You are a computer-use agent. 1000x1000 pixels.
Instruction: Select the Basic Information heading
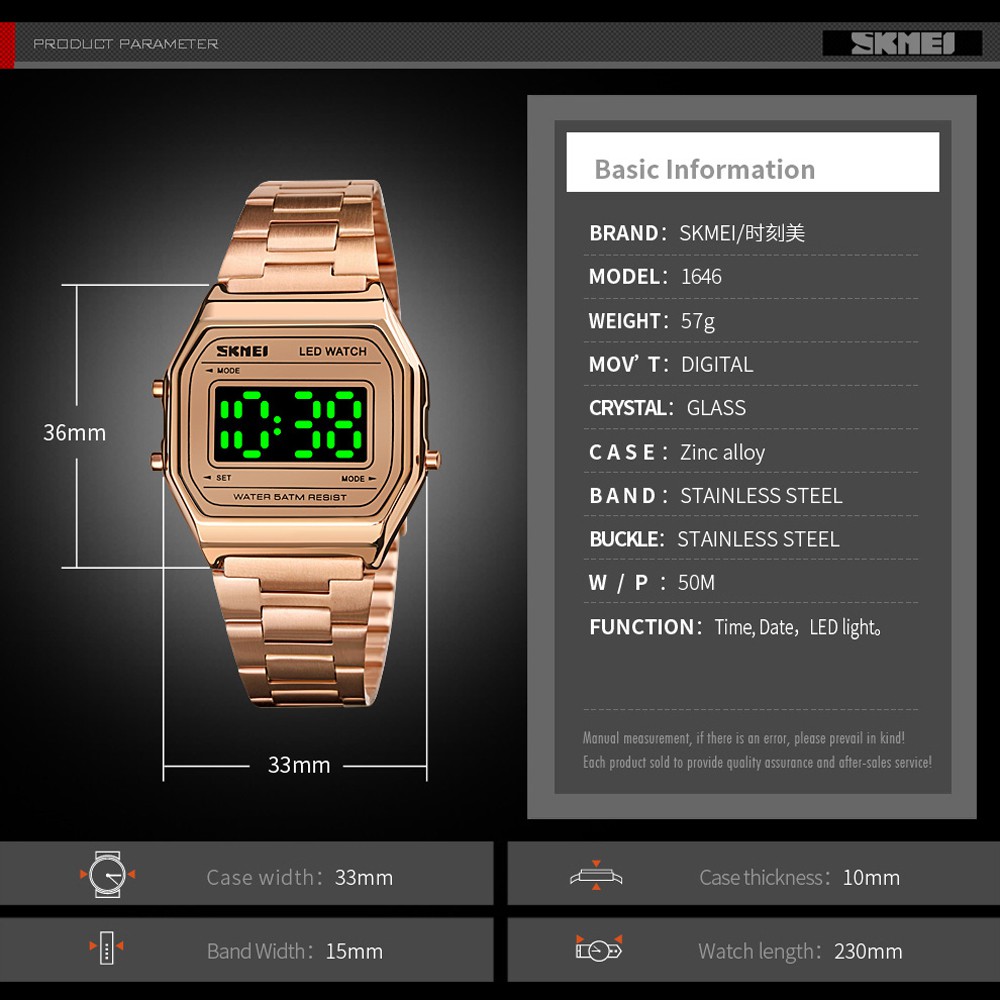click(704, 169)
